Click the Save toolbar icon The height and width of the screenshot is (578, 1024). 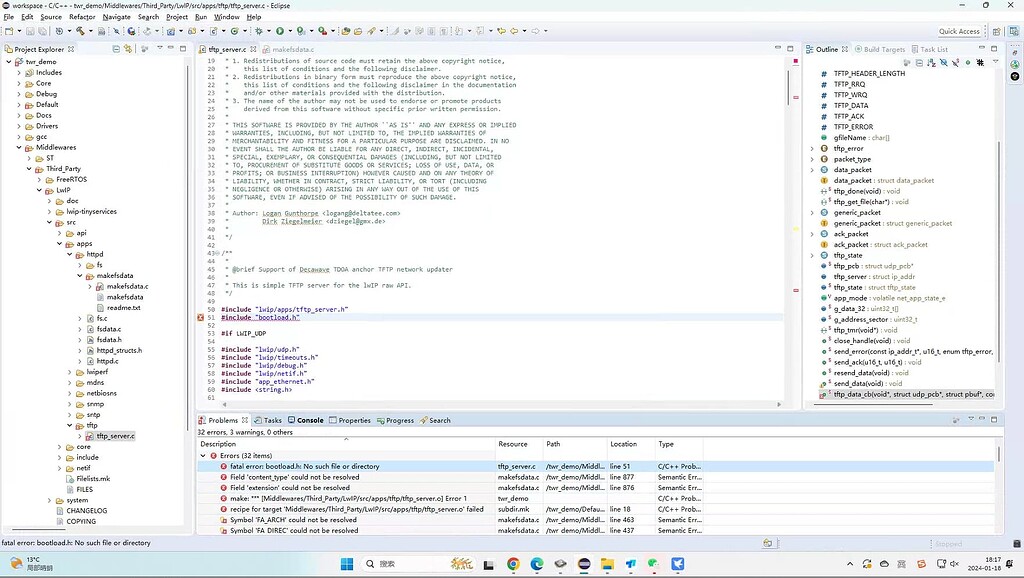(x=29, y=31)
